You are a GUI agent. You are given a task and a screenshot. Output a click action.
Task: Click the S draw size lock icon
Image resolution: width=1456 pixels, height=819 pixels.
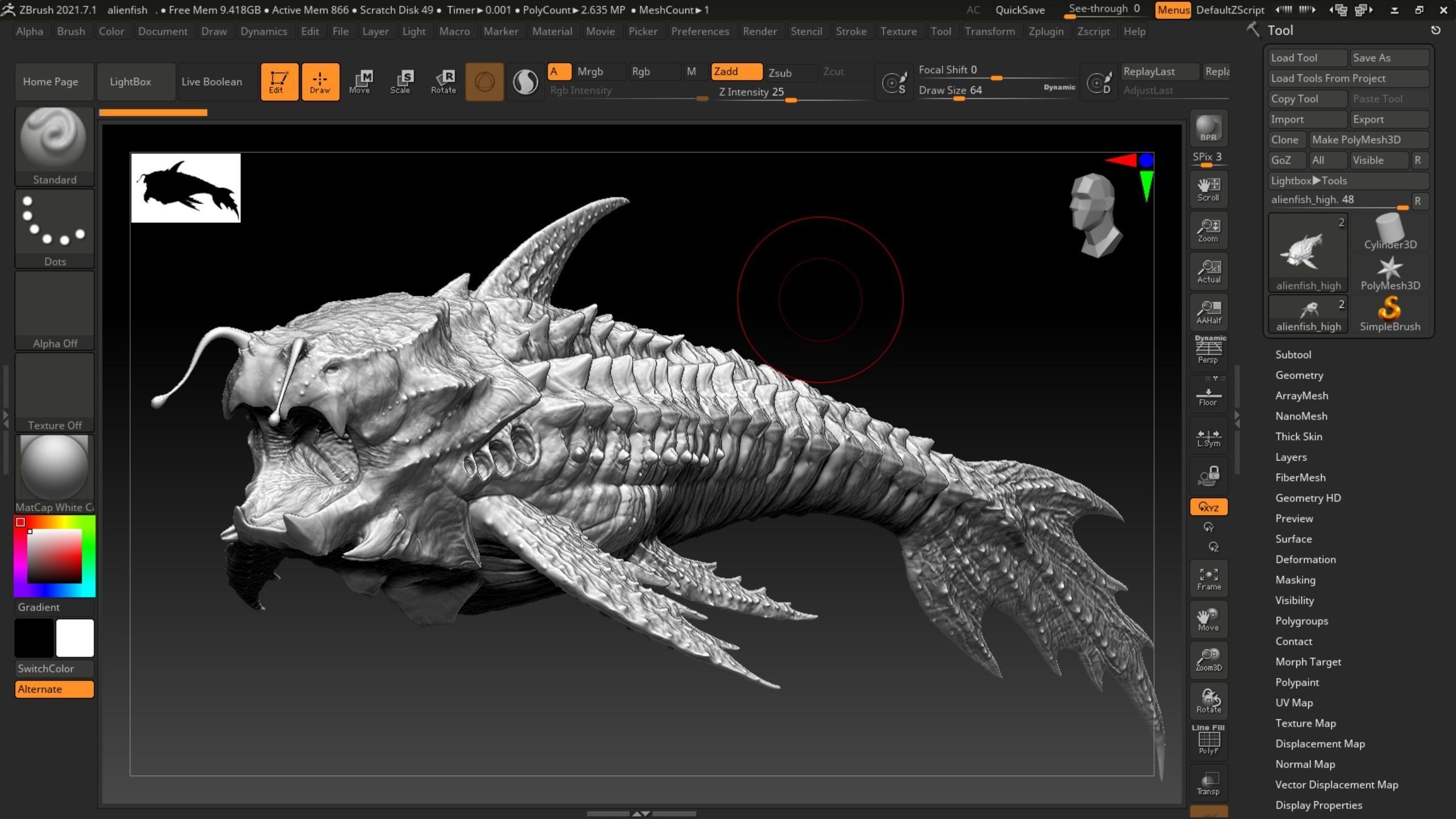click(x=894, y=82)
